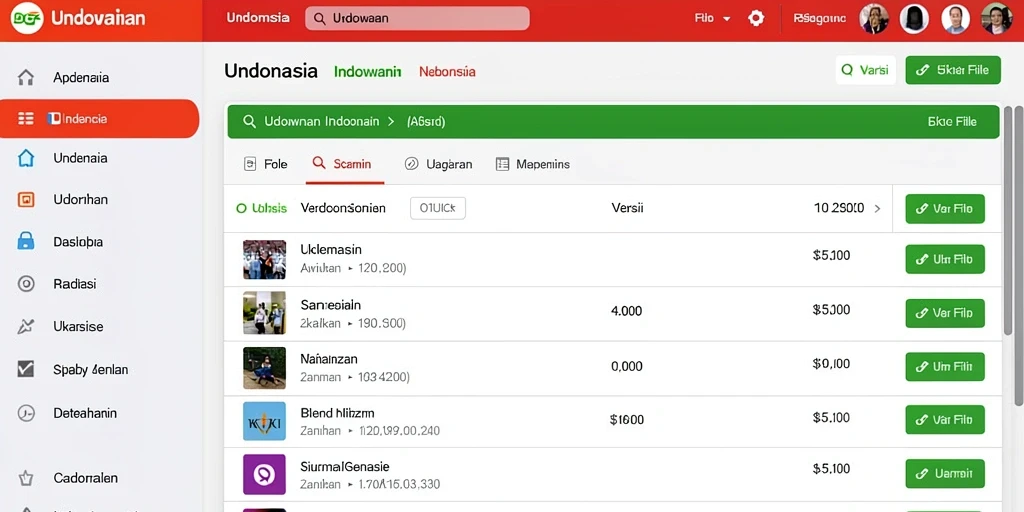Click the green button in Sameeialn row
1024x512 pixels.
945,313
